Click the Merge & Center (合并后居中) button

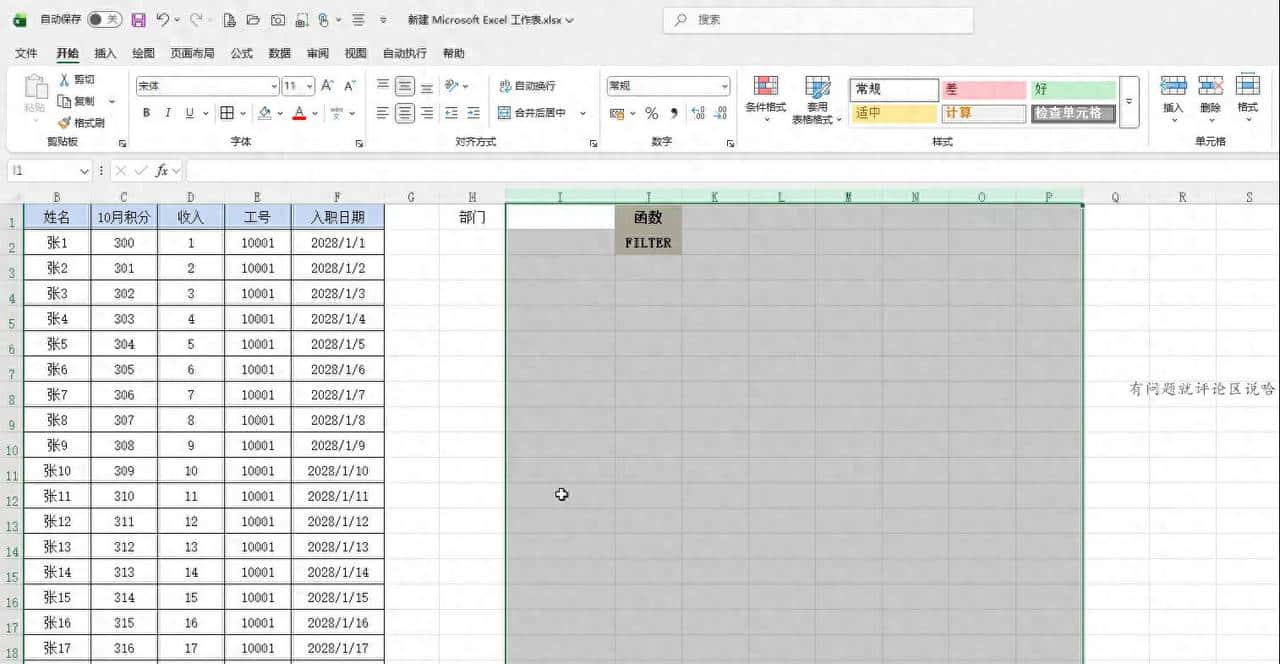point(532,113)
